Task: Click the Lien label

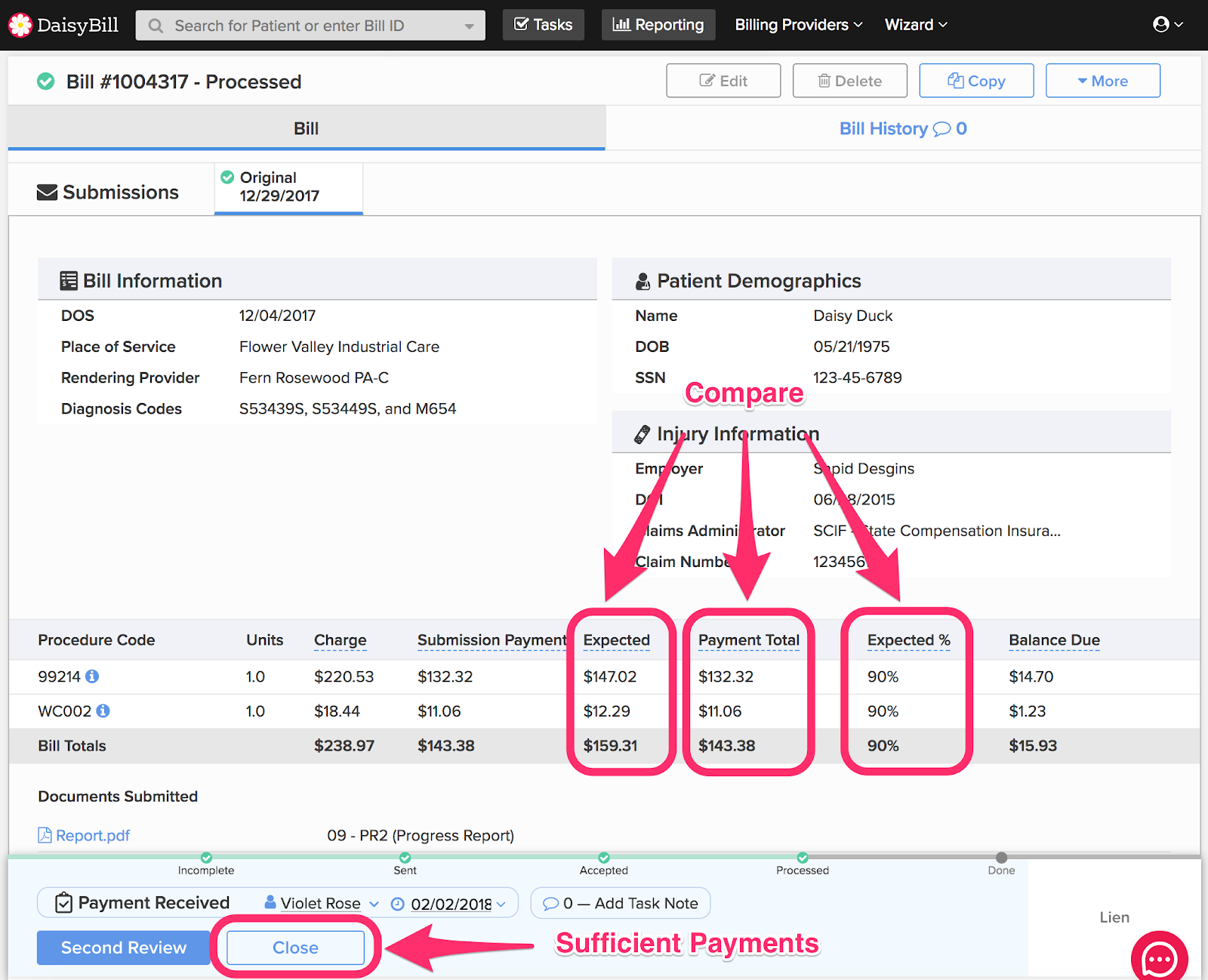Action: [1114, 917]
